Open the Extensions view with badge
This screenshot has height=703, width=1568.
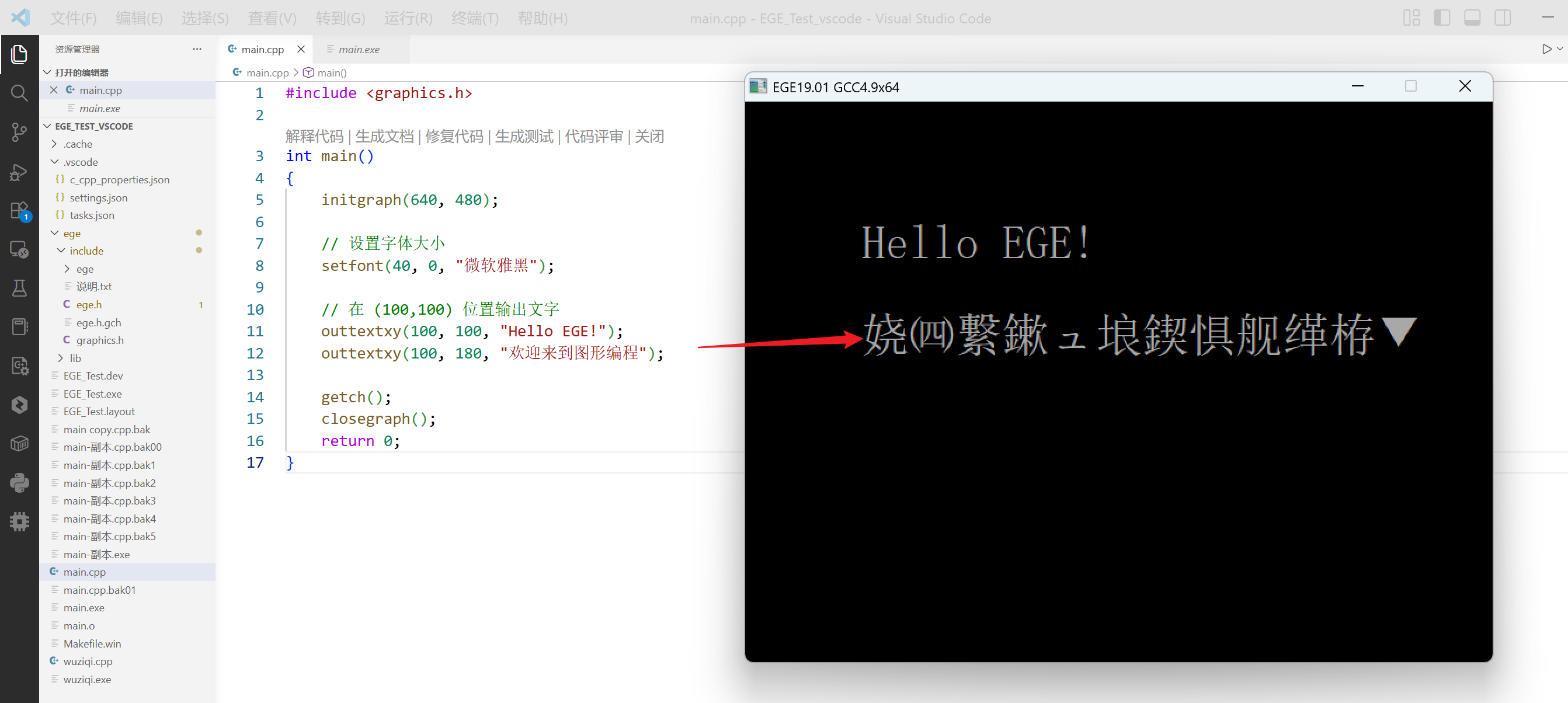pos(19,211)
